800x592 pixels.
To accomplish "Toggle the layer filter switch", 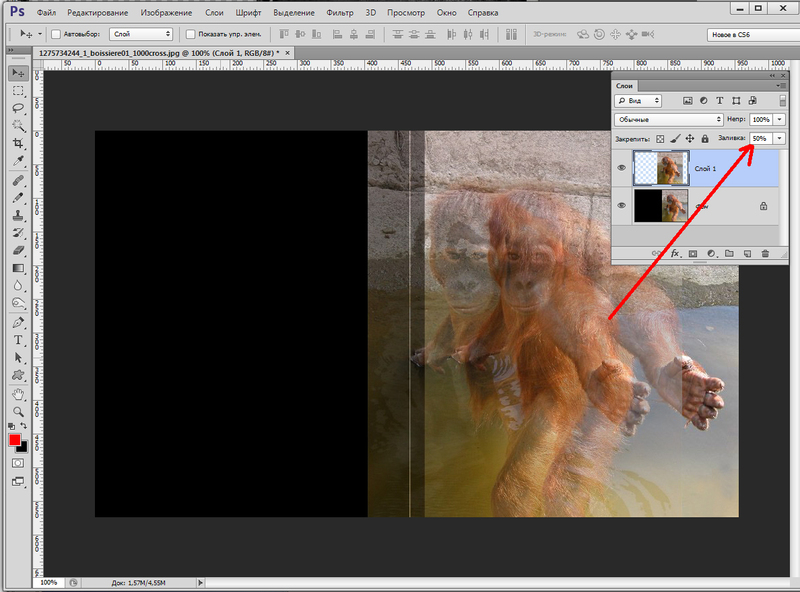I will pos(783,101).
